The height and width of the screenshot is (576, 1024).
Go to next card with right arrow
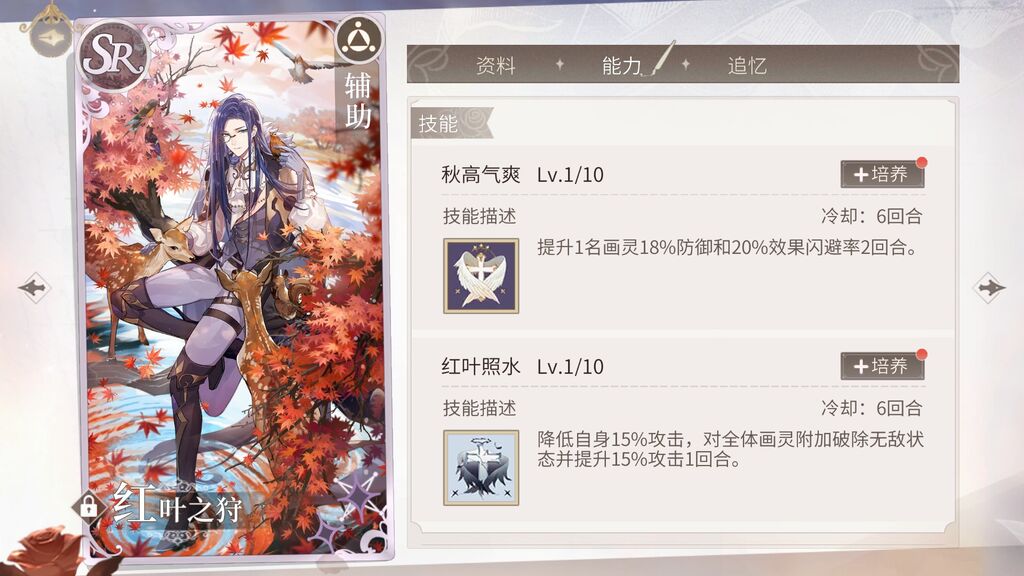989,287
